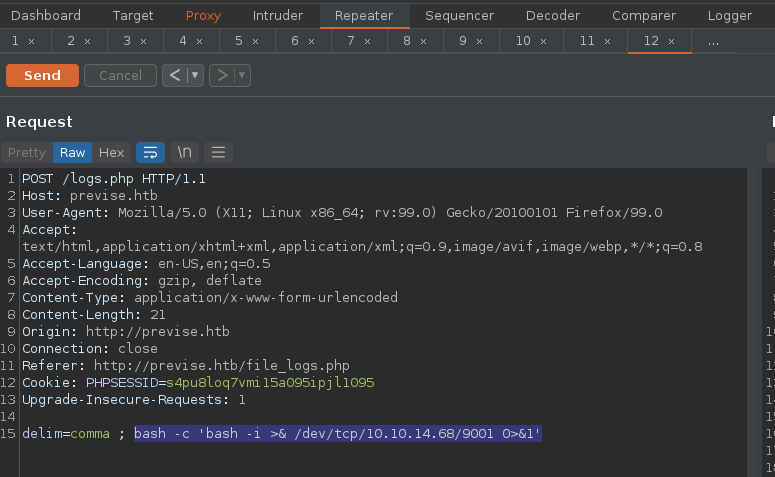Select the Repeater tab
775x477 pixels.
click(x=364, y=16)
